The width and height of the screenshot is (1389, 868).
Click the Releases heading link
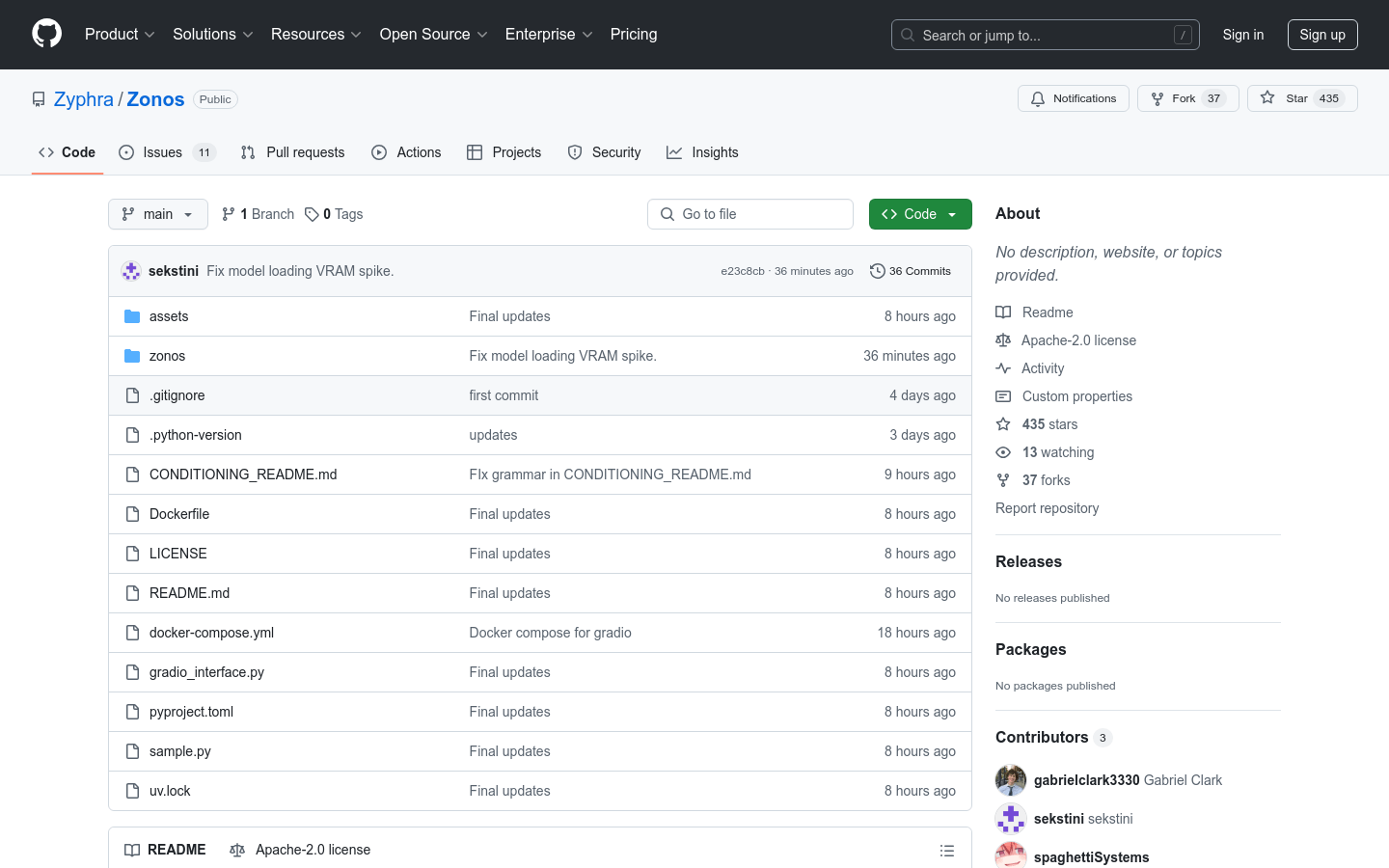[1028, 561]
